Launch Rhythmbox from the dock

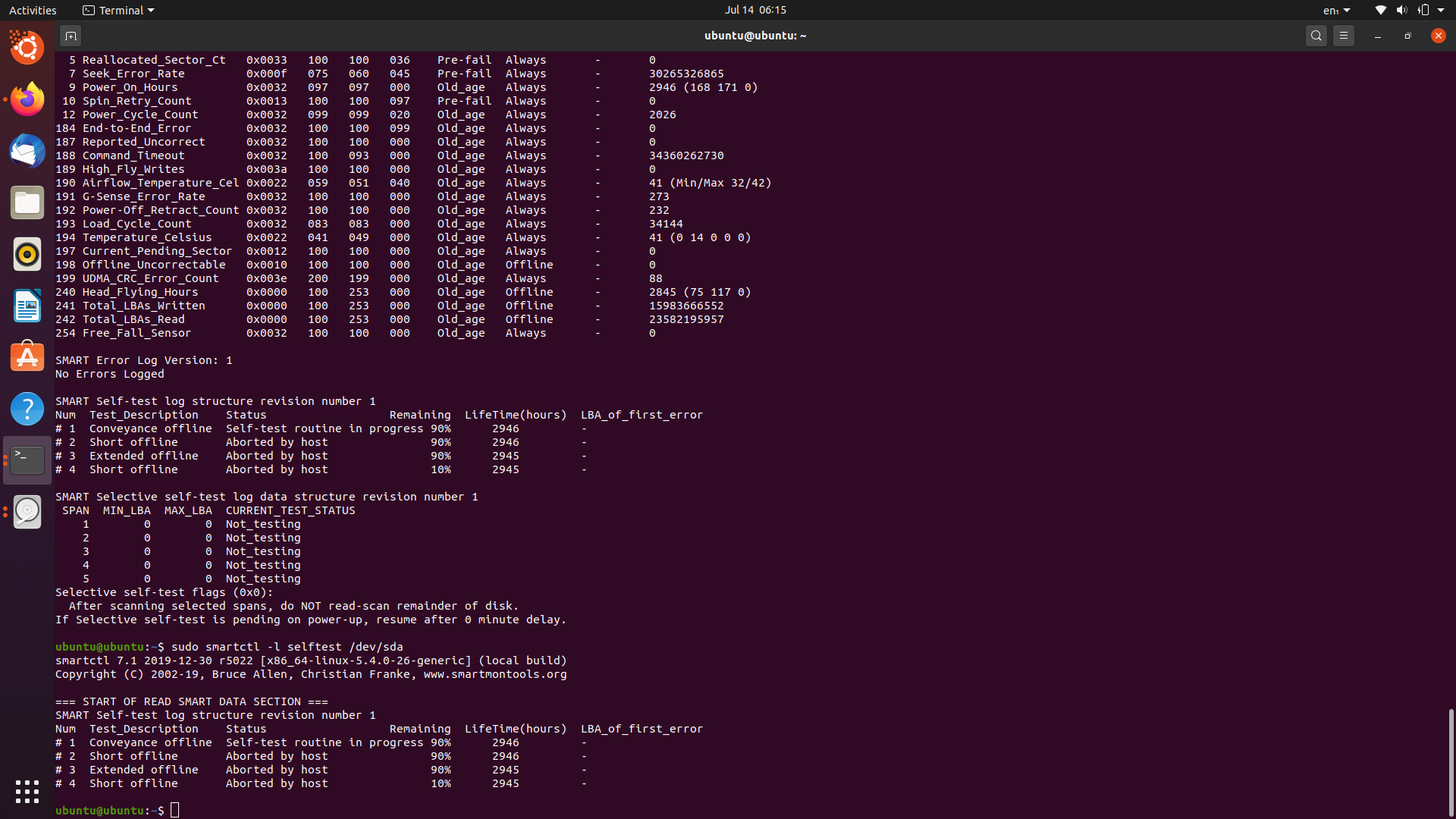(27, 254)
